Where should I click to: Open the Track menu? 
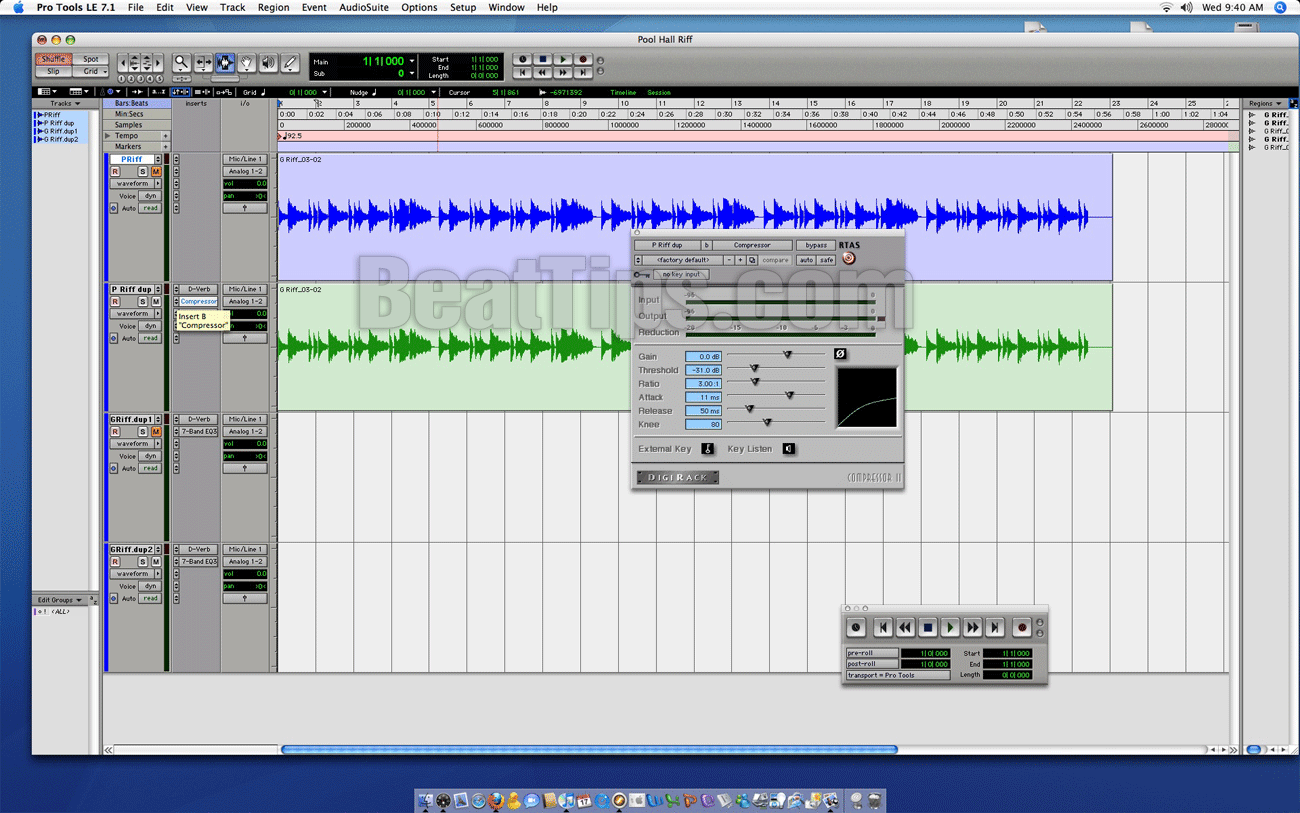232,7
